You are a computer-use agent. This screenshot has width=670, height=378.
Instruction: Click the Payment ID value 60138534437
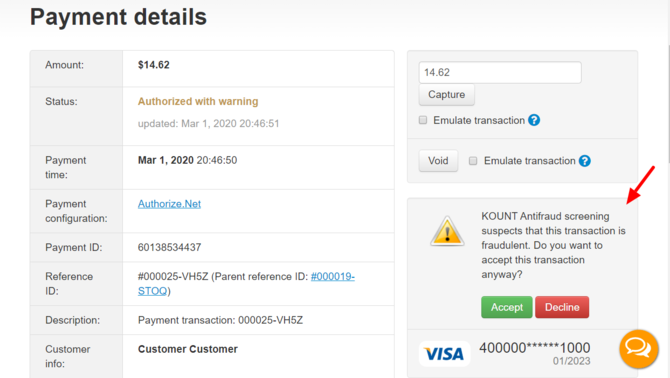tap(169, 247)
